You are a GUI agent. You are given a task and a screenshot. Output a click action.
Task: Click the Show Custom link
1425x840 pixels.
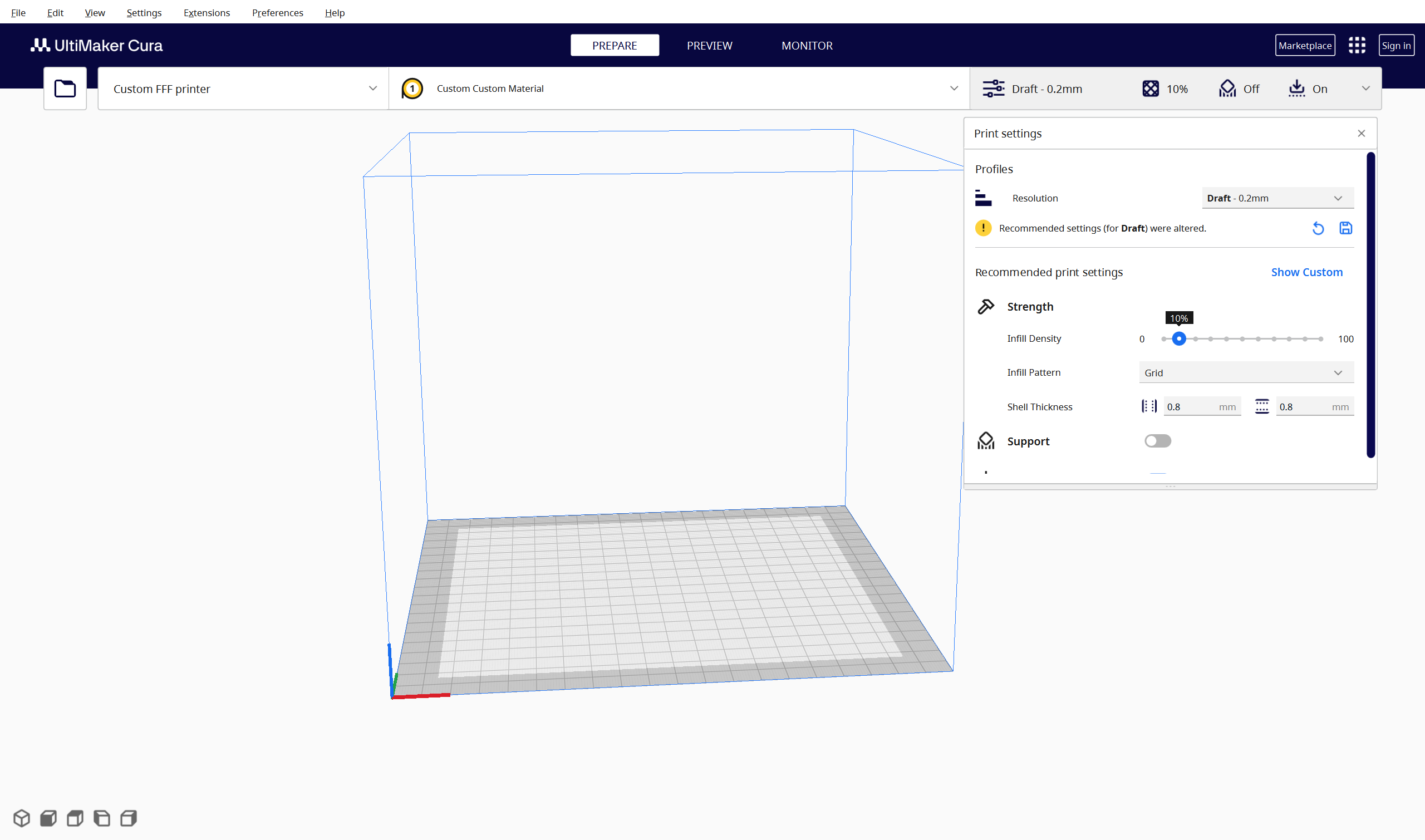pyautogui.click(x=1306, y=272)
